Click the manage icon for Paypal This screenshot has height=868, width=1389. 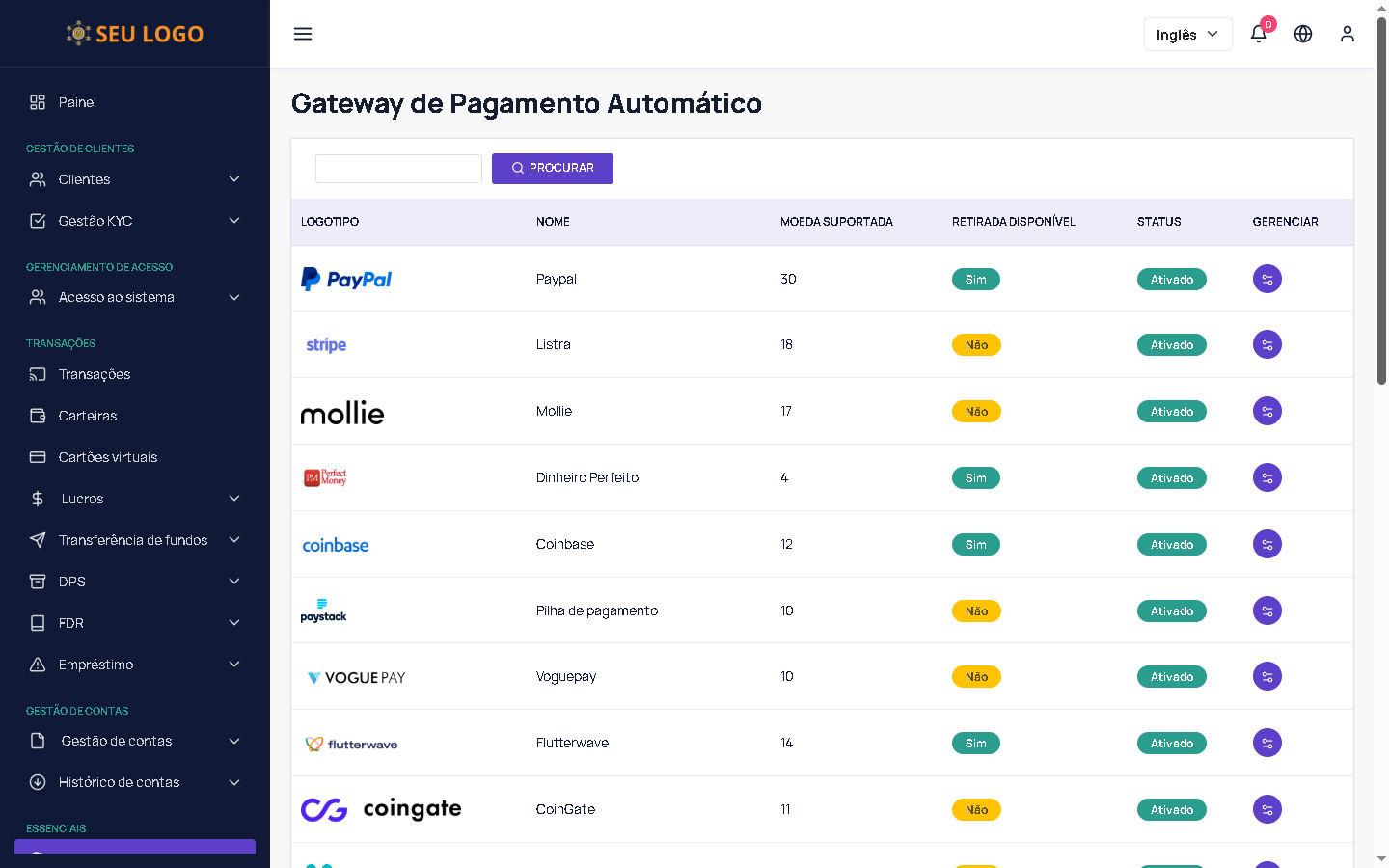1266,279
